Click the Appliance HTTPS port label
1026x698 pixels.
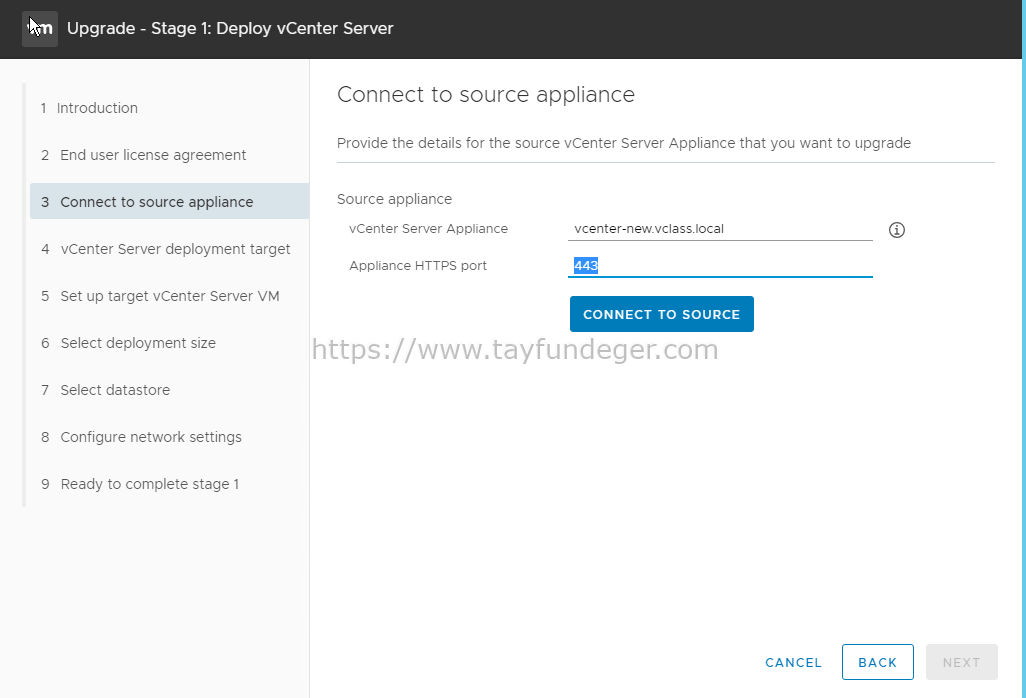[x=417, y=266]
